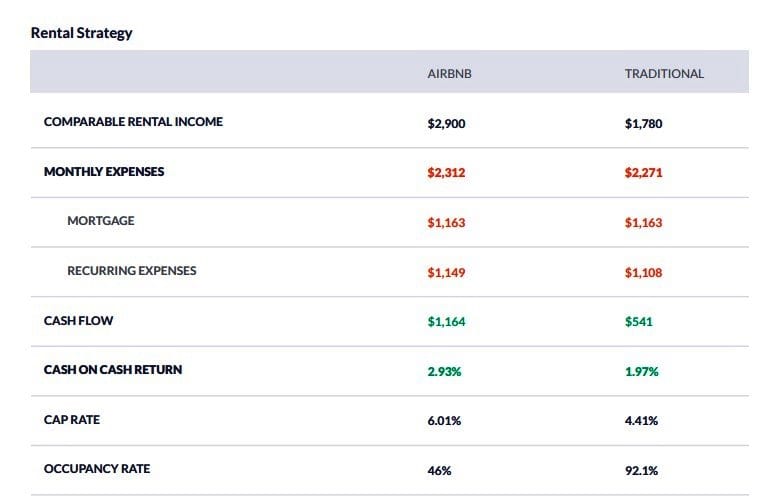
Task: Click the Traditional rental income $1,780 value
Action: pyautogui.click(x=643, y=124)
